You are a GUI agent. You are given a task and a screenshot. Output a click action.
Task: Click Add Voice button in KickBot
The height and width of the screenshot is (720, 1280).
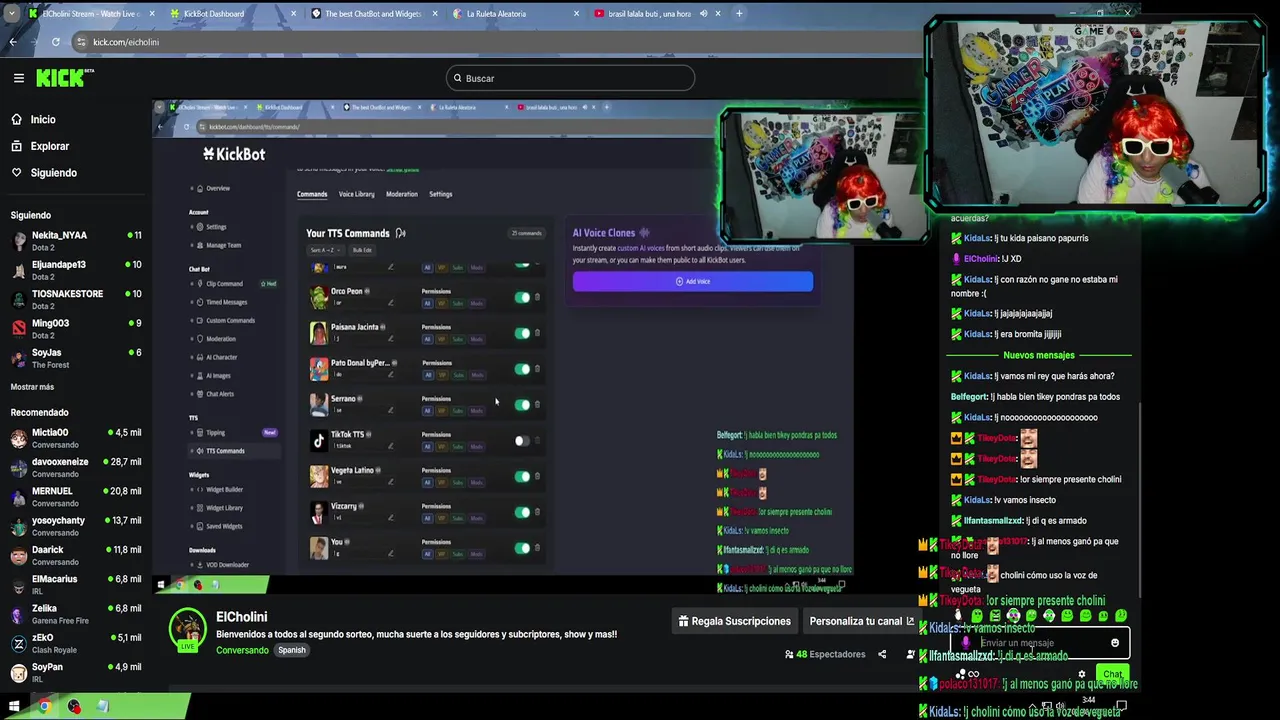[693, 281]
